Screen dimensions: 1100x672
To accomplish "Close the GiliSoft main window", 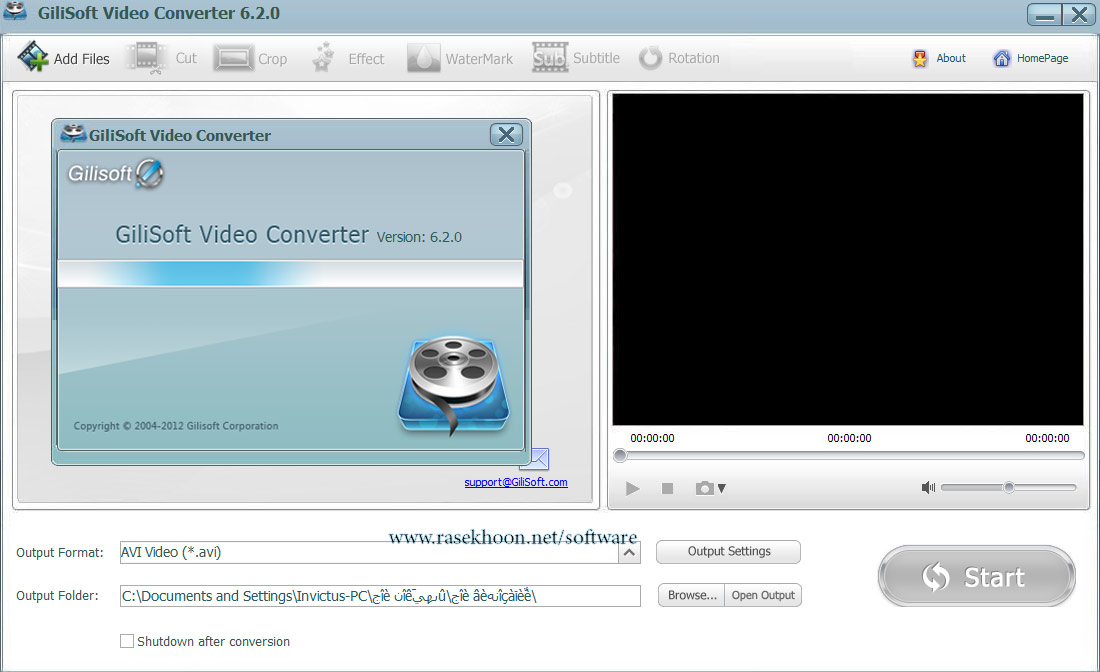I will coord(1079,14).
